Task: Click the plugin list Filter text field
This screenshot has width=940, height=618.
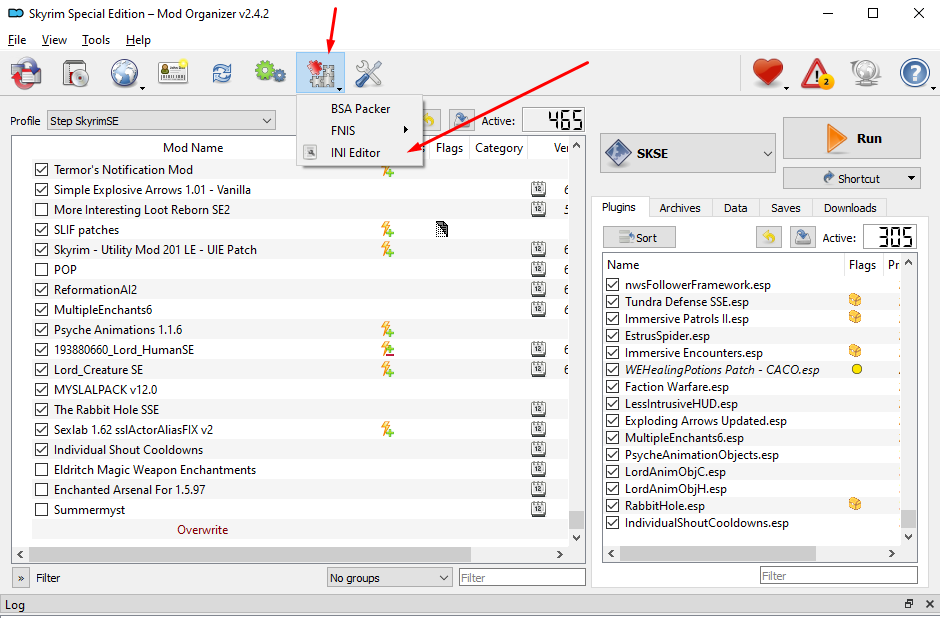Action: click(x=838, y=575)
